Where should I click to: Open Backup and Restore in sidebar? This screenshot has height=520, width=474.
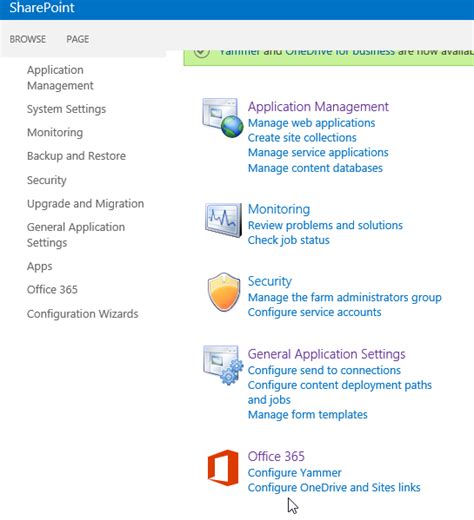pyautogui.click(x=76, y=156)
